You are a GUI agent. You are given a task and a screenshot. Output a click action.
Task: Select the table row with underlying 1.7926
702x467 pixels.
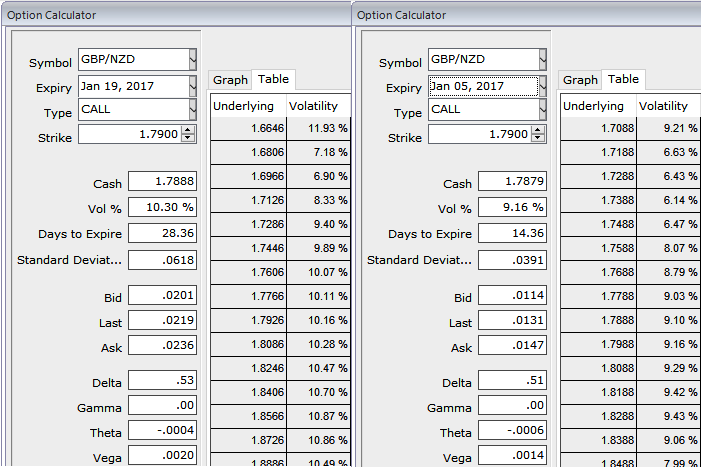[x=280, y=321]
